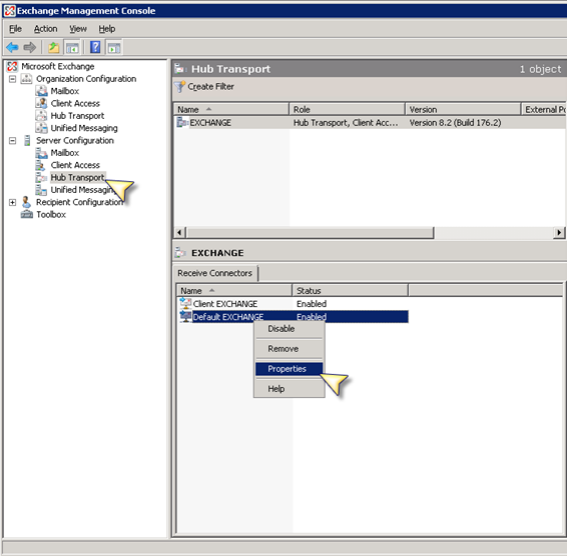Click the horizontal scrollbar thumb
This screenshot has height=556, width=567.
(x=310, y=232)
